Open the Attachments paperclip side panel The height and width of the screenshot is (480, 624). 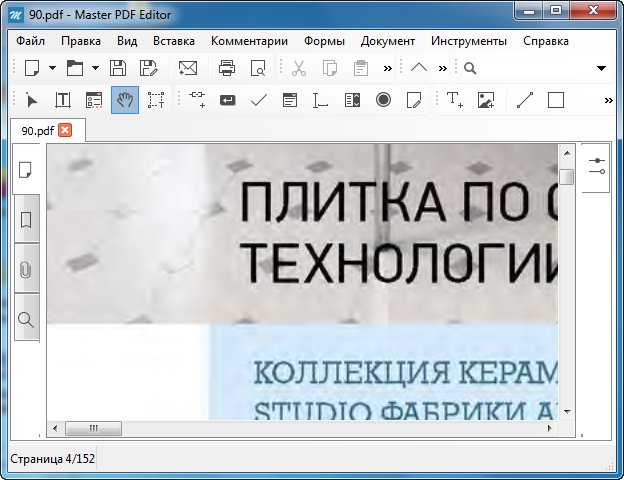click(26, 270)
